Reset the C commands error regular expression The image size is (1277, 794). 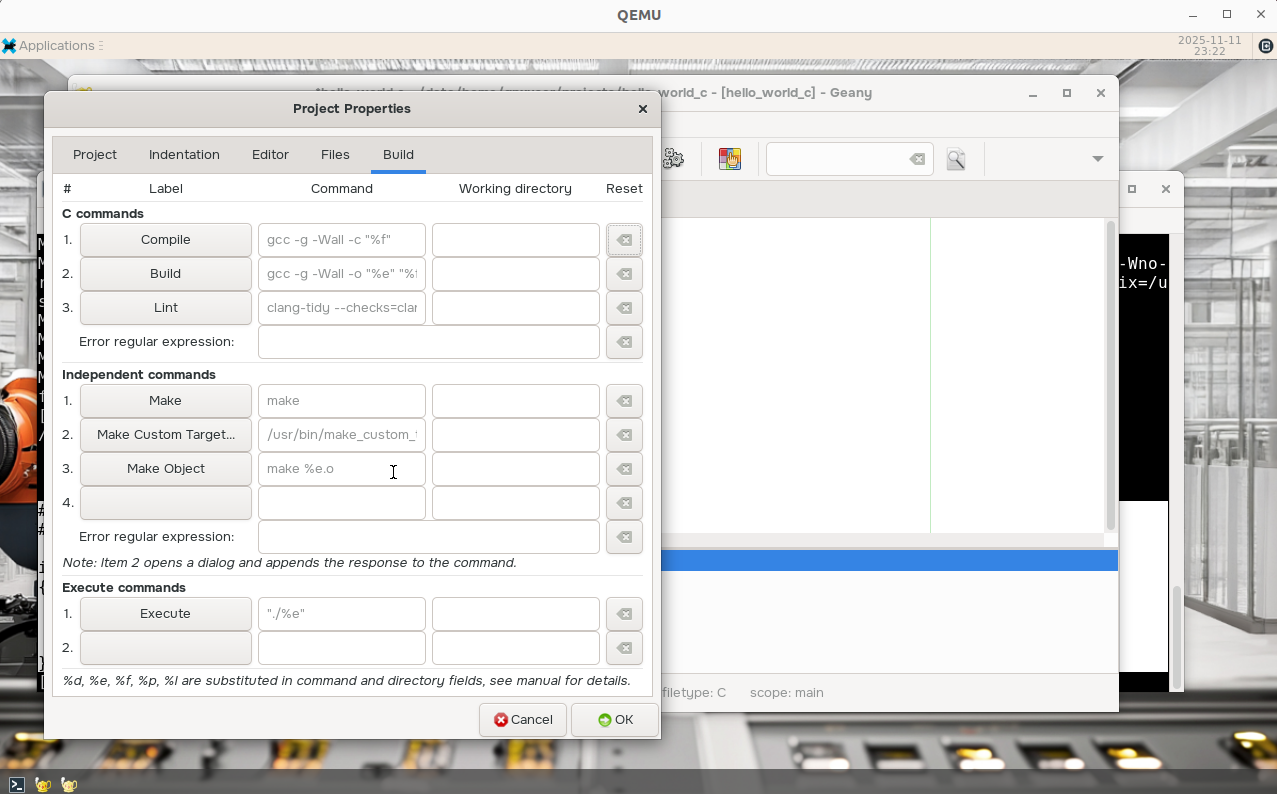coord(624,342)
